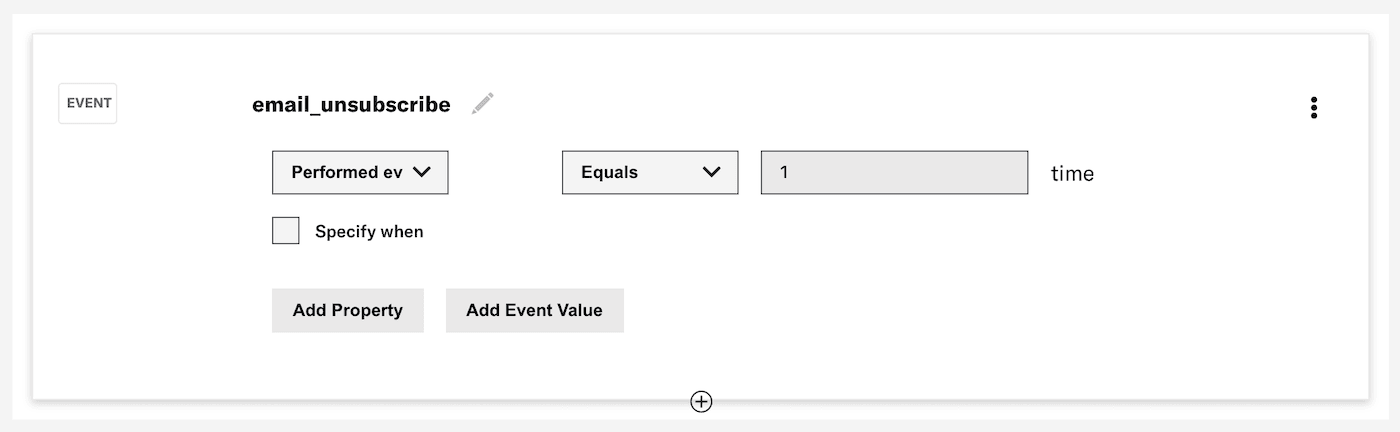Expand the Equals comparison dropdown

coord(650,172)
